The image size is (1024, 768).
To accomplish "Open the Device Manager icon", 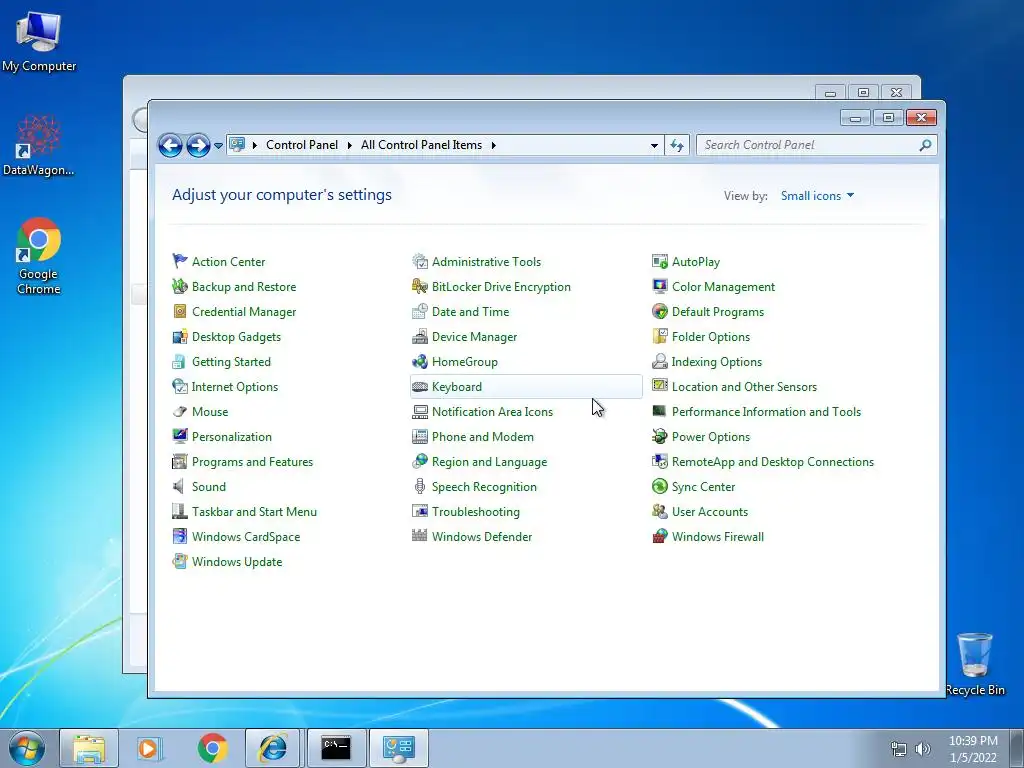I will [420, 336].
